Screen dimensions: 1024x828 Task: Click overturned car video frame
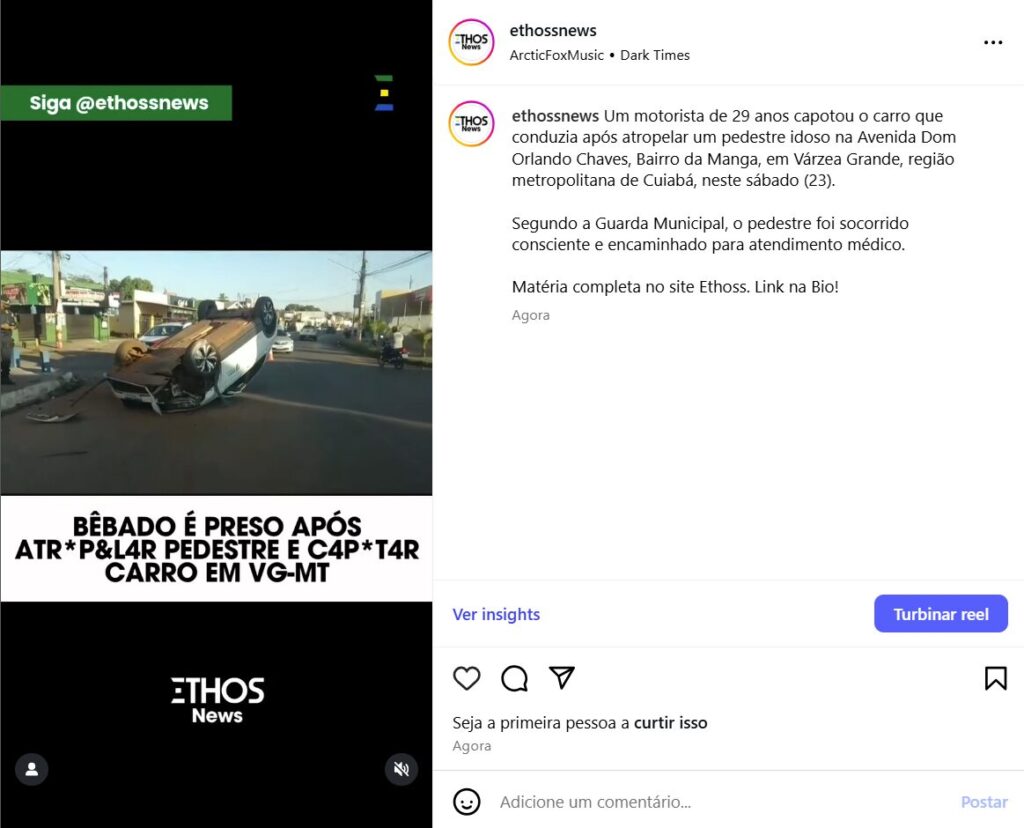coord(216,373)
